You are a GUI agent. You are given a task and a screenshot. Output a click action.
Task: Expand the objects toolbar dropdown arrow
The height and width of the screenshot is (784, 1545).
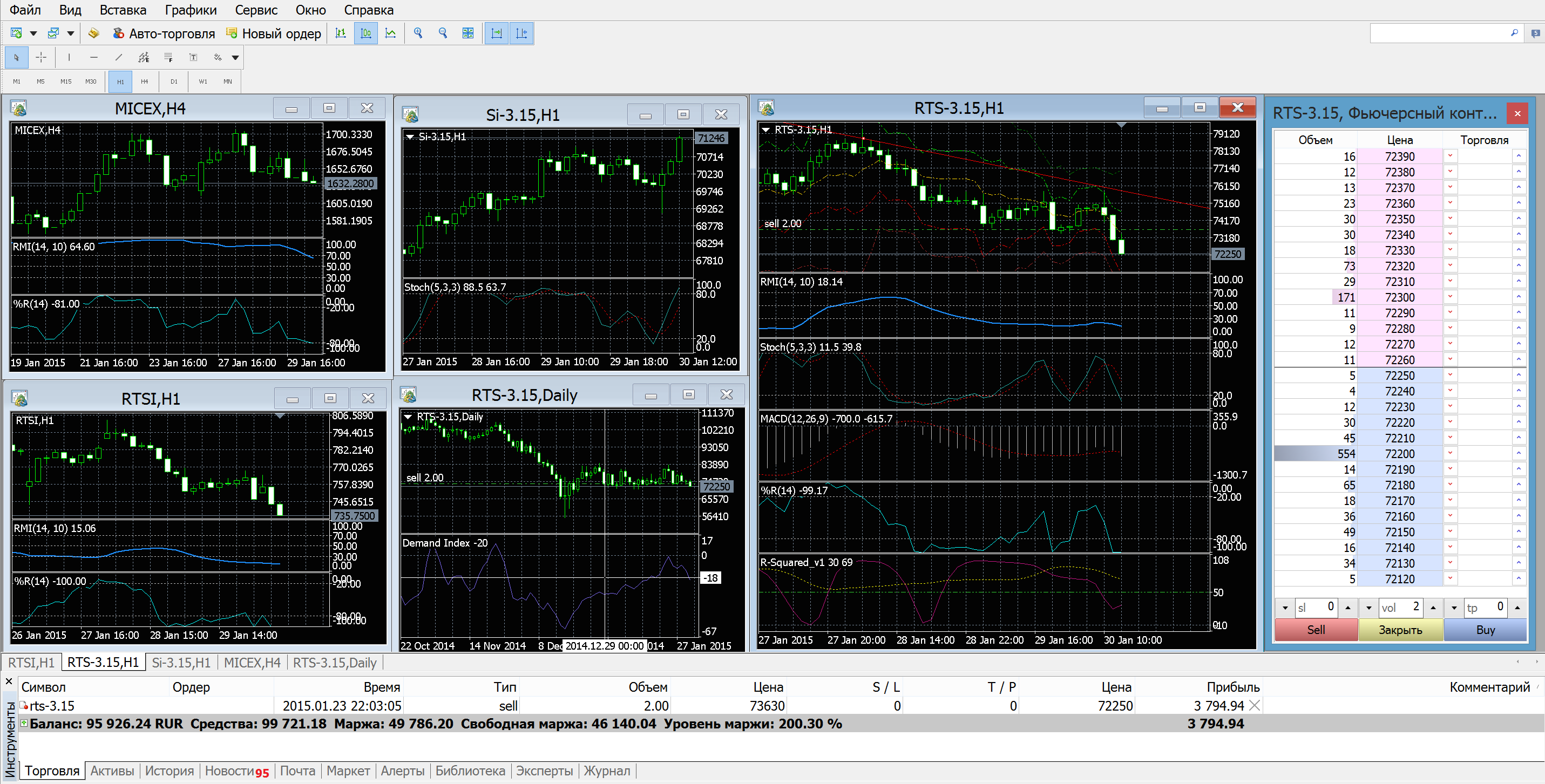click(236, 58)
